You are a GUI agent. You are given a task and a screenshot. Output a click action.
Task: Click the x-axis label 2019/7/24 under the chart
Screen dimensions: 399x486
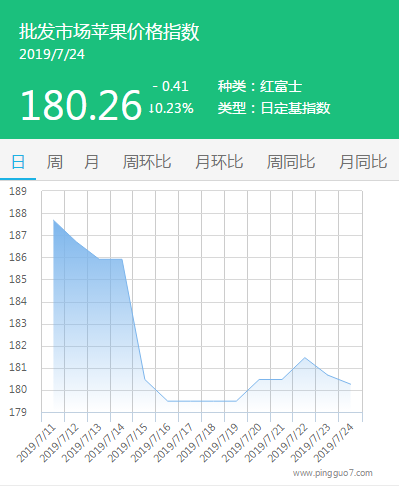tap(334, 443)
